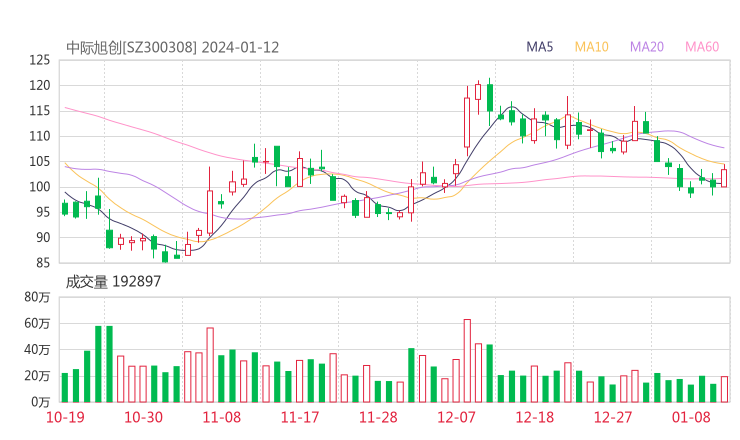
Task: Click the 01-08 date axis label
Action: pyautogui.click(x=691, y=417)
